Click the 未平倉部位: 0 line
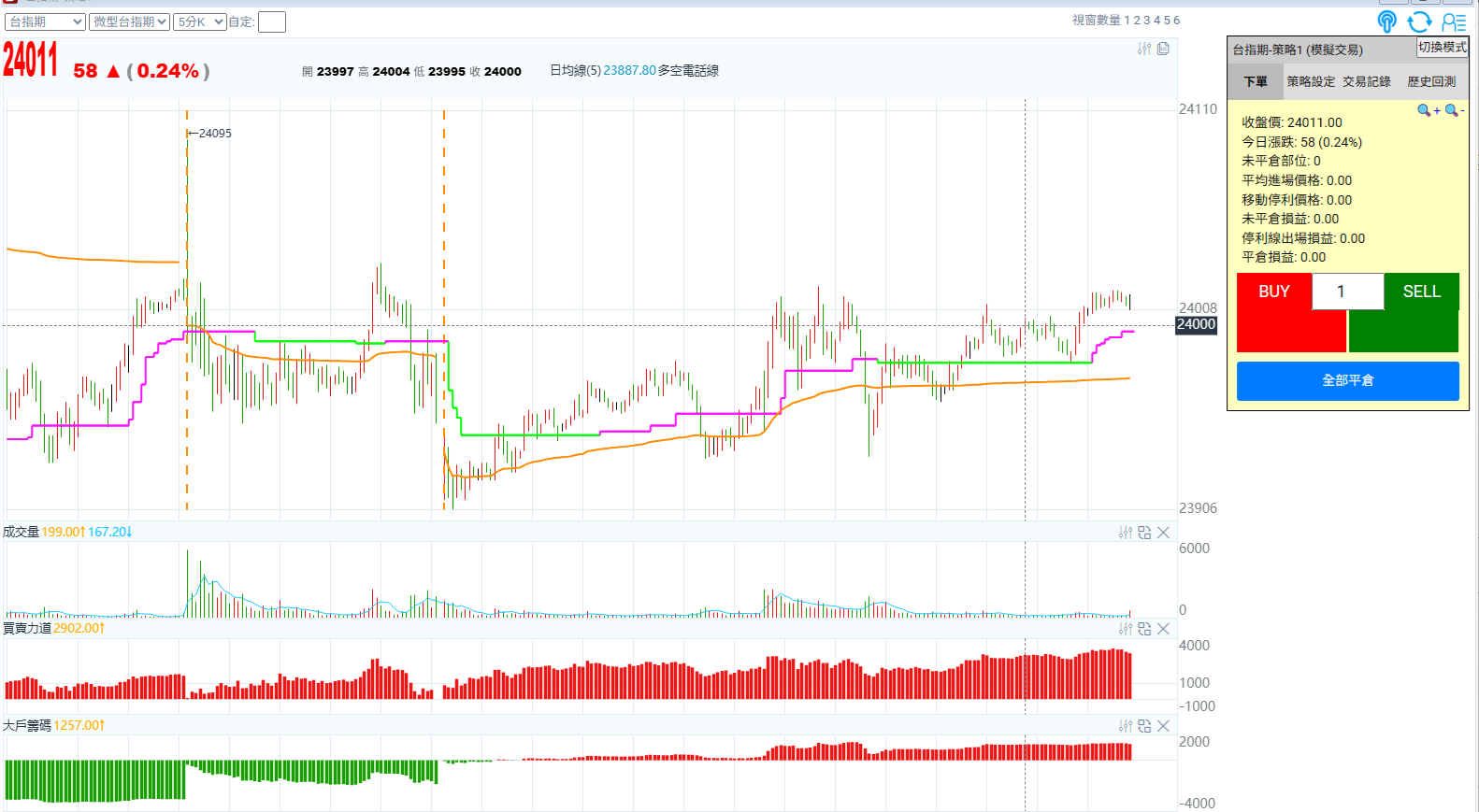 pyautogui.click(x=1281, y=161)
